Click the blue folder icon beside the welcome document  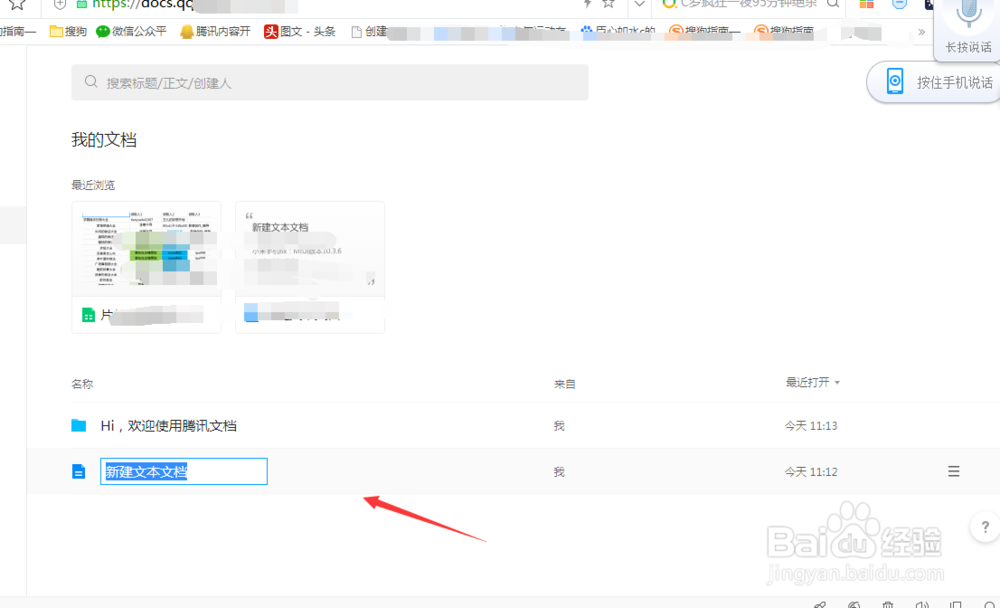pos(79,425)
